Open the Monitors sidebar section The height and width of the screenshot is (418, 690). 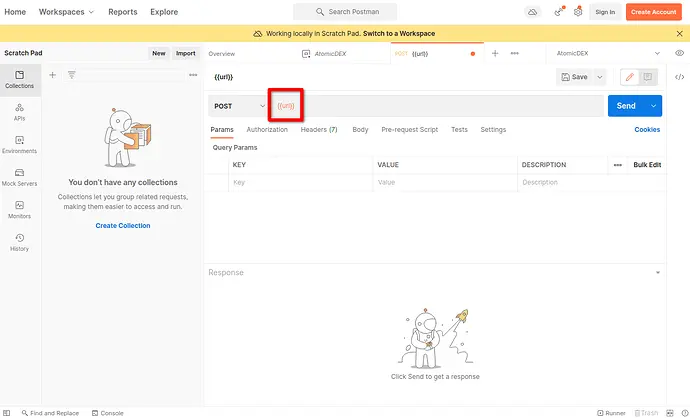[x=19, y=209]
